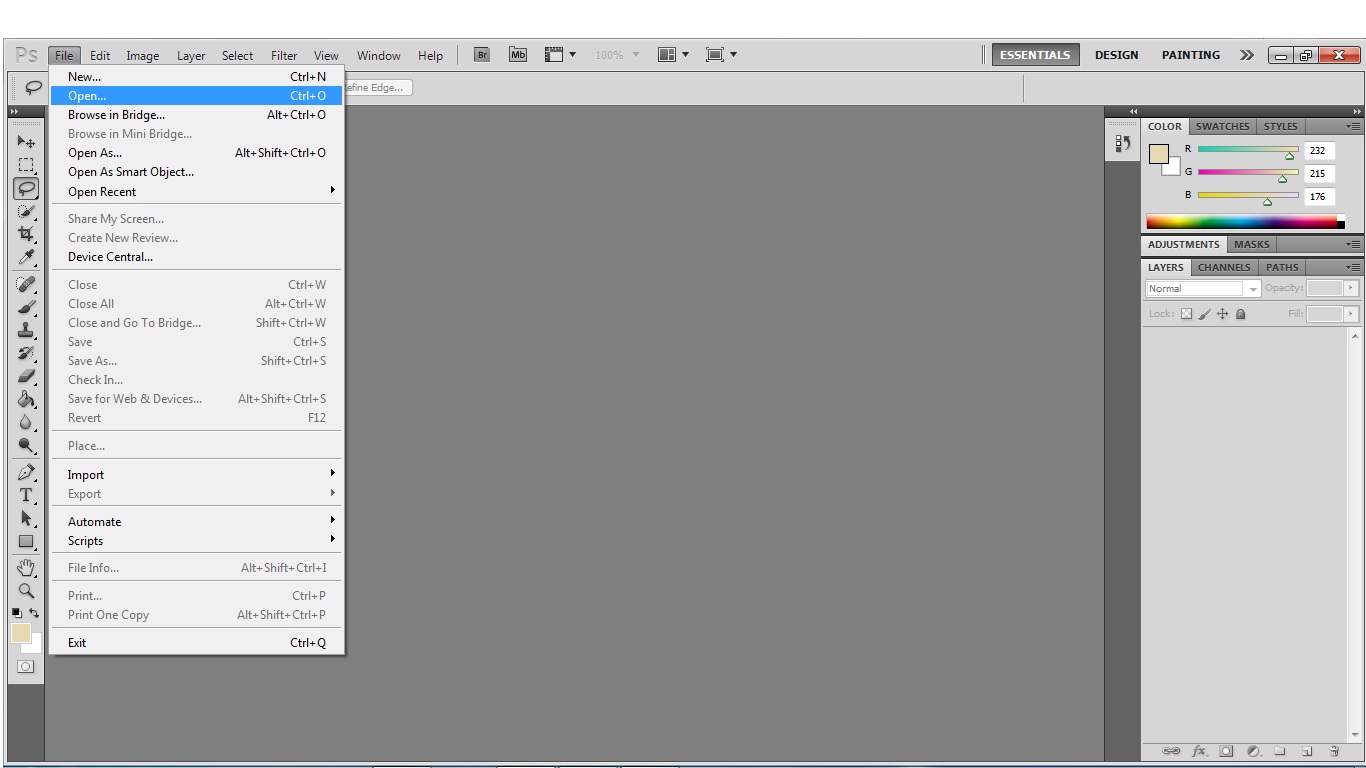The width and height of the screenshot is (1366, 768).
Task: Open the Screen Mode dropdown
Action: coord(721,55)
